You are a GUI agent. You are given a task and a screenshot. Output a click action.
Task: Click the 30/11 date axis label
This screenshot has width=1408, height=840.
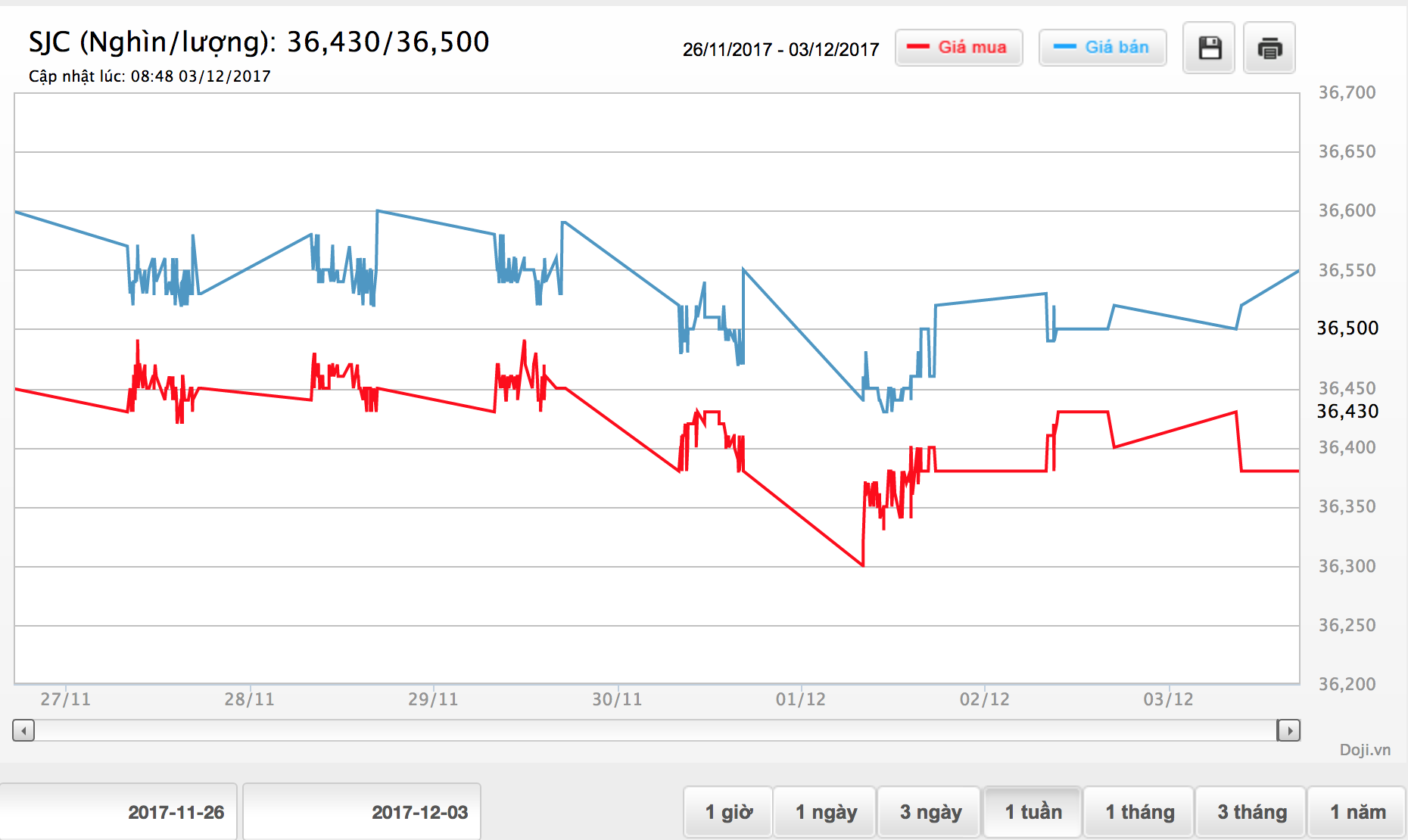point(617,699)
